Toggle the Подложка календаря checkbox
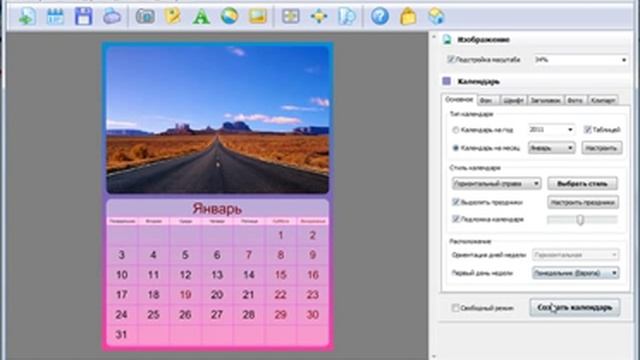This screenshot has height=360, width=640. (456, 219)
